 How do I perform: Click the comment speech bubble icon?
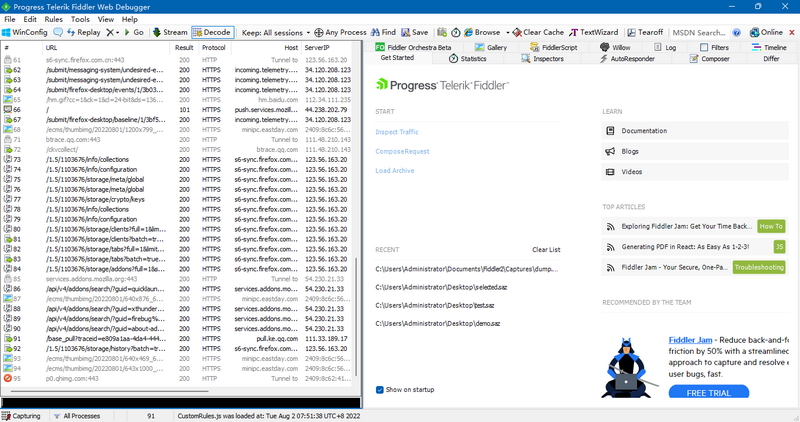58,32
